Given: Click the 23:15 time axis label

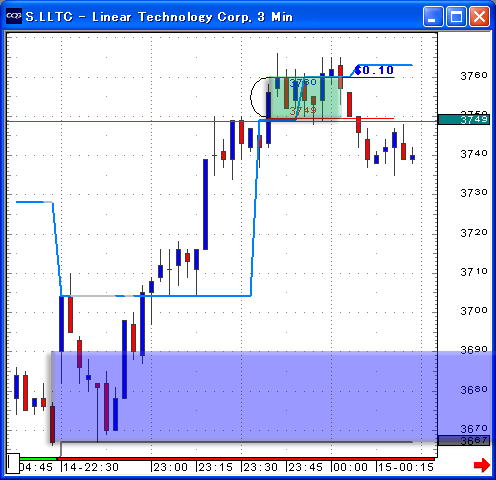Looking at the screenshot, I should (216, 467).
